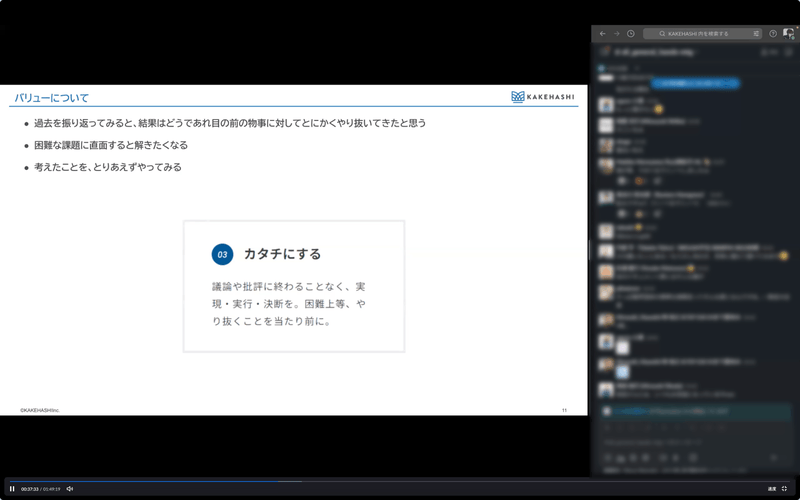Click the paragraph starting 議論や批評に終わることなく

click(289, 304)
